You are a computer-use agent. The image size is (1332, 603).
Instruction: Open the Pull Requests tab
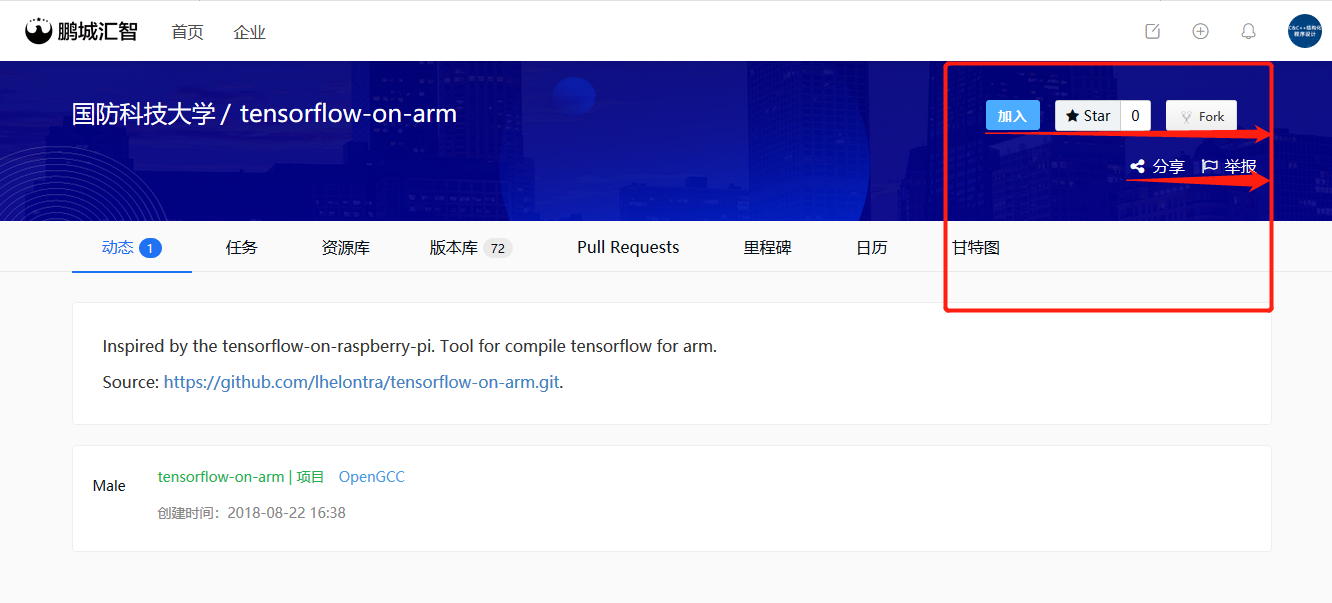(628, 247)
